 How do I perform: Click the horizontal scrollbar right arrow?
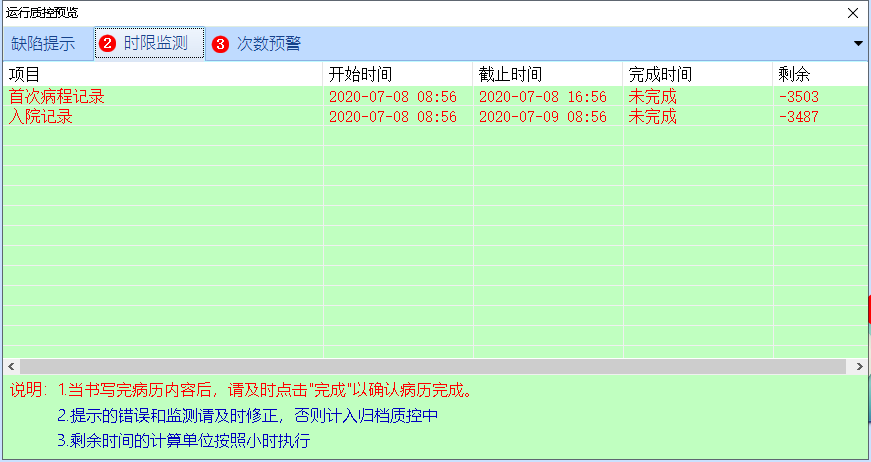pyautogui.click(x=859, y=366)
